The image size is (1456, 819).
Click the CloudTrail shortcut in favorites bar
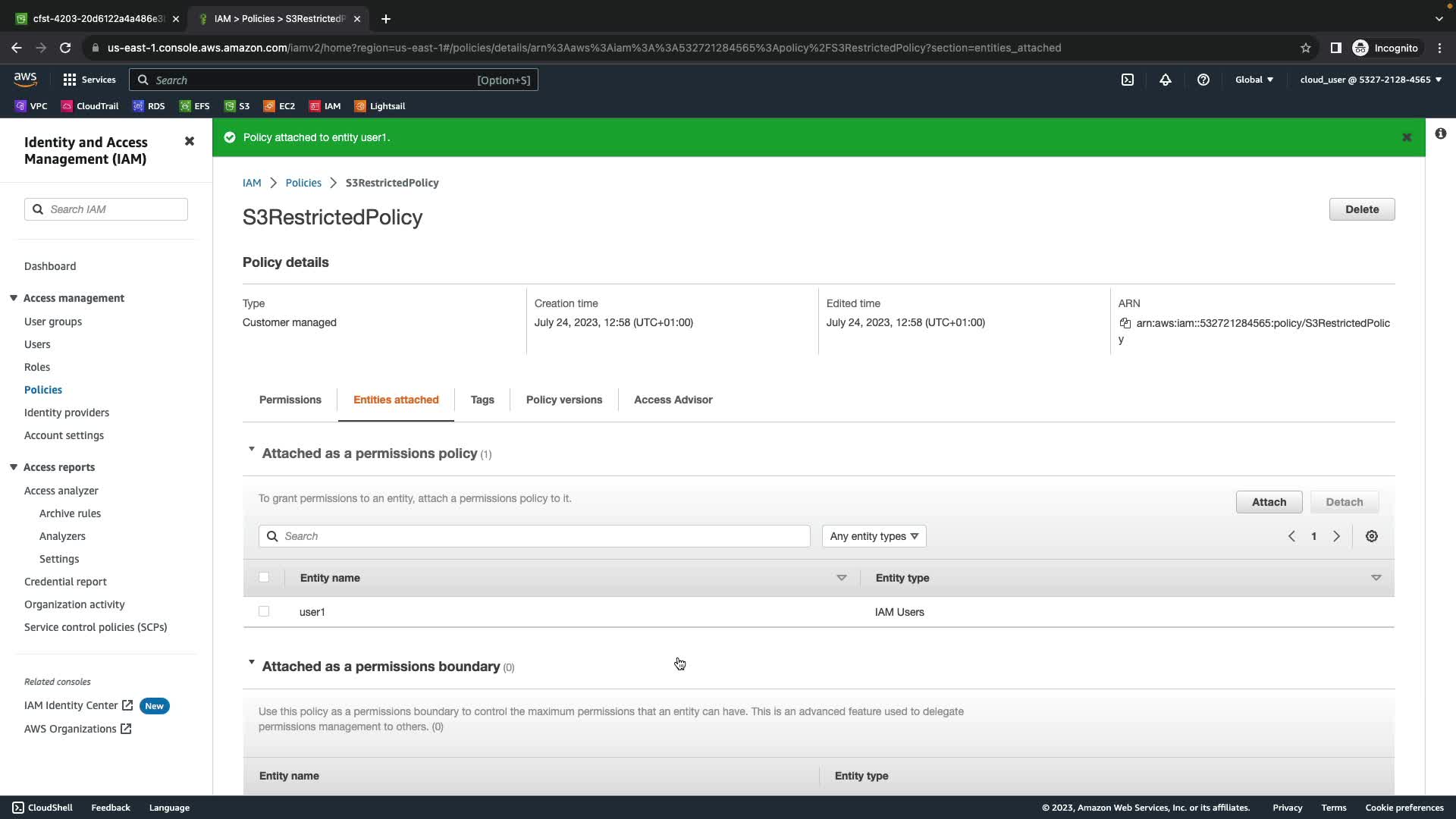(x=89, y=106)
